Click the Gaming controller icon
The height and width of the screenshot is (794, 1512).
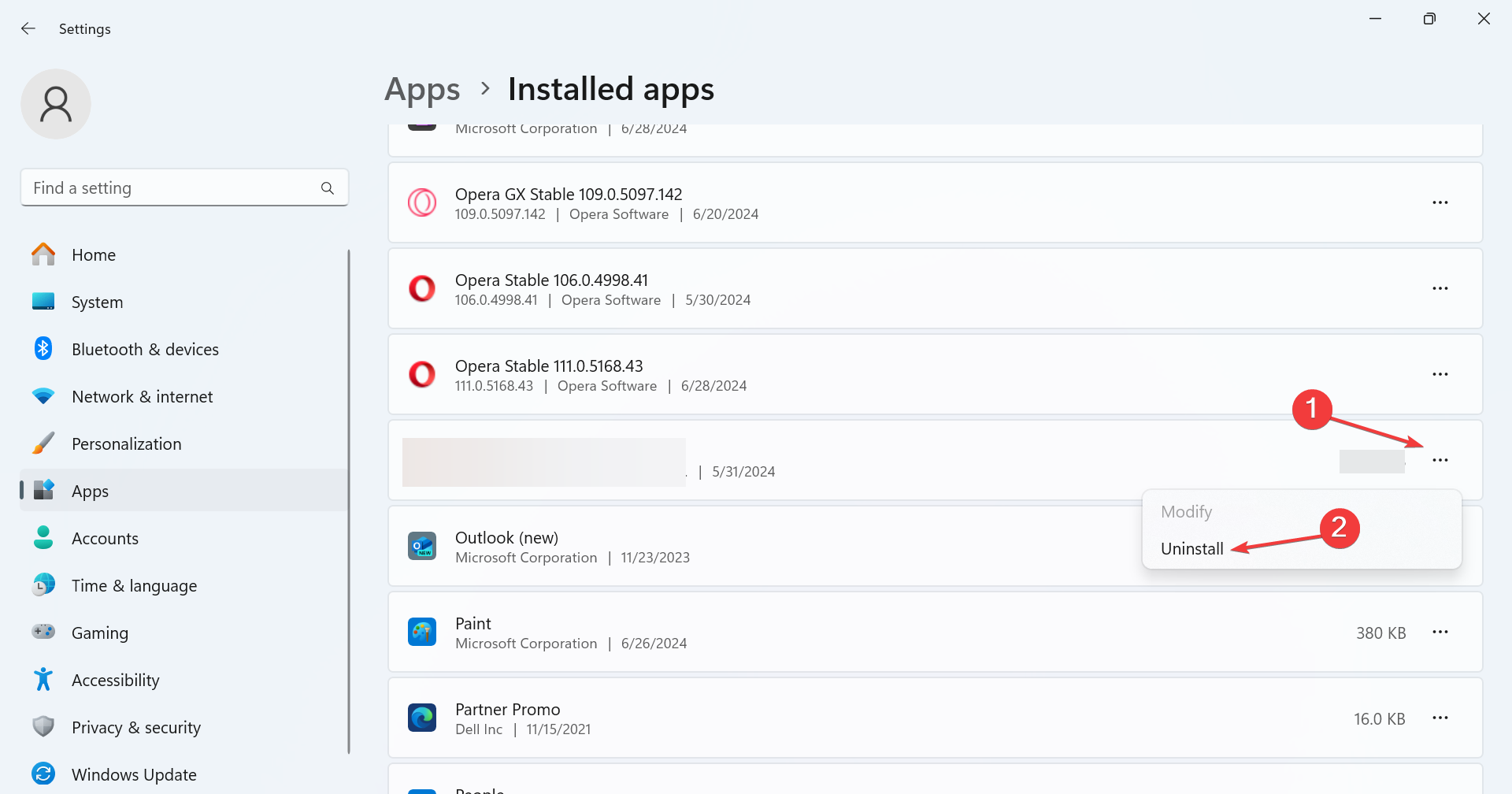pyautogui.click(x=43, y=632)
